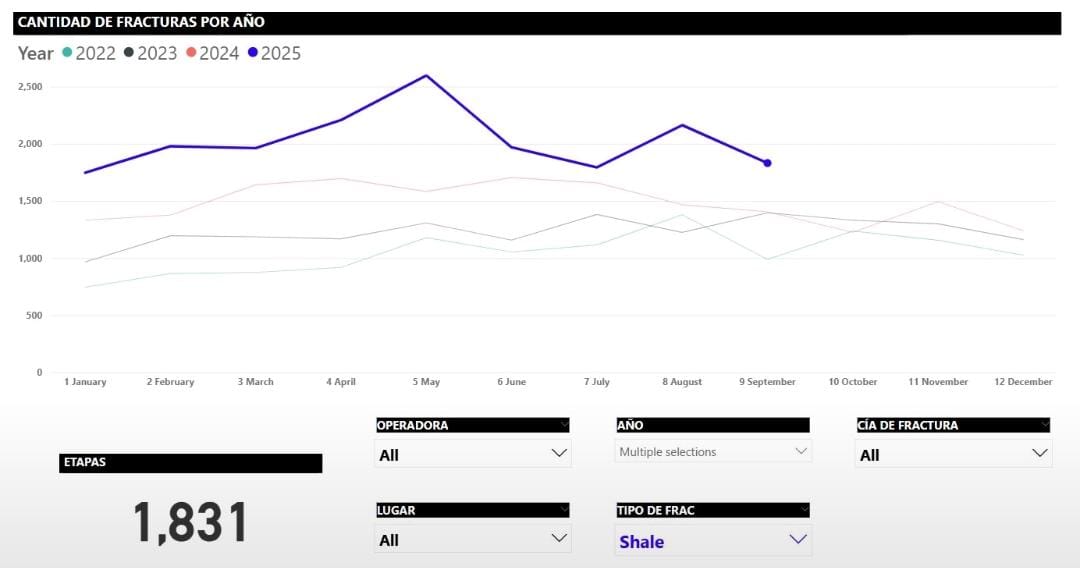The width and height of the screenshot is (1080, 568).
Task: Open the CÍA DE FRACTURA dropdown
Action: 952,455
